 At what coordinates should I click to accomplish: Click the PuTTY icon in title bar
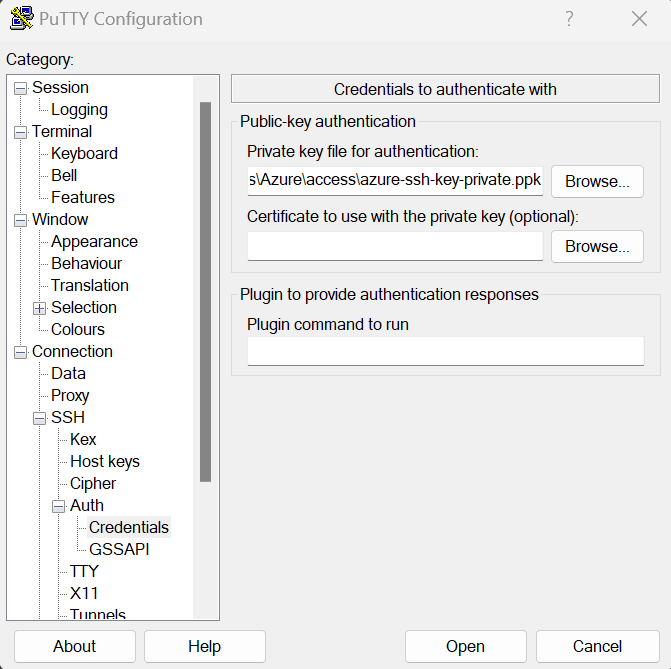click(21, 18)
